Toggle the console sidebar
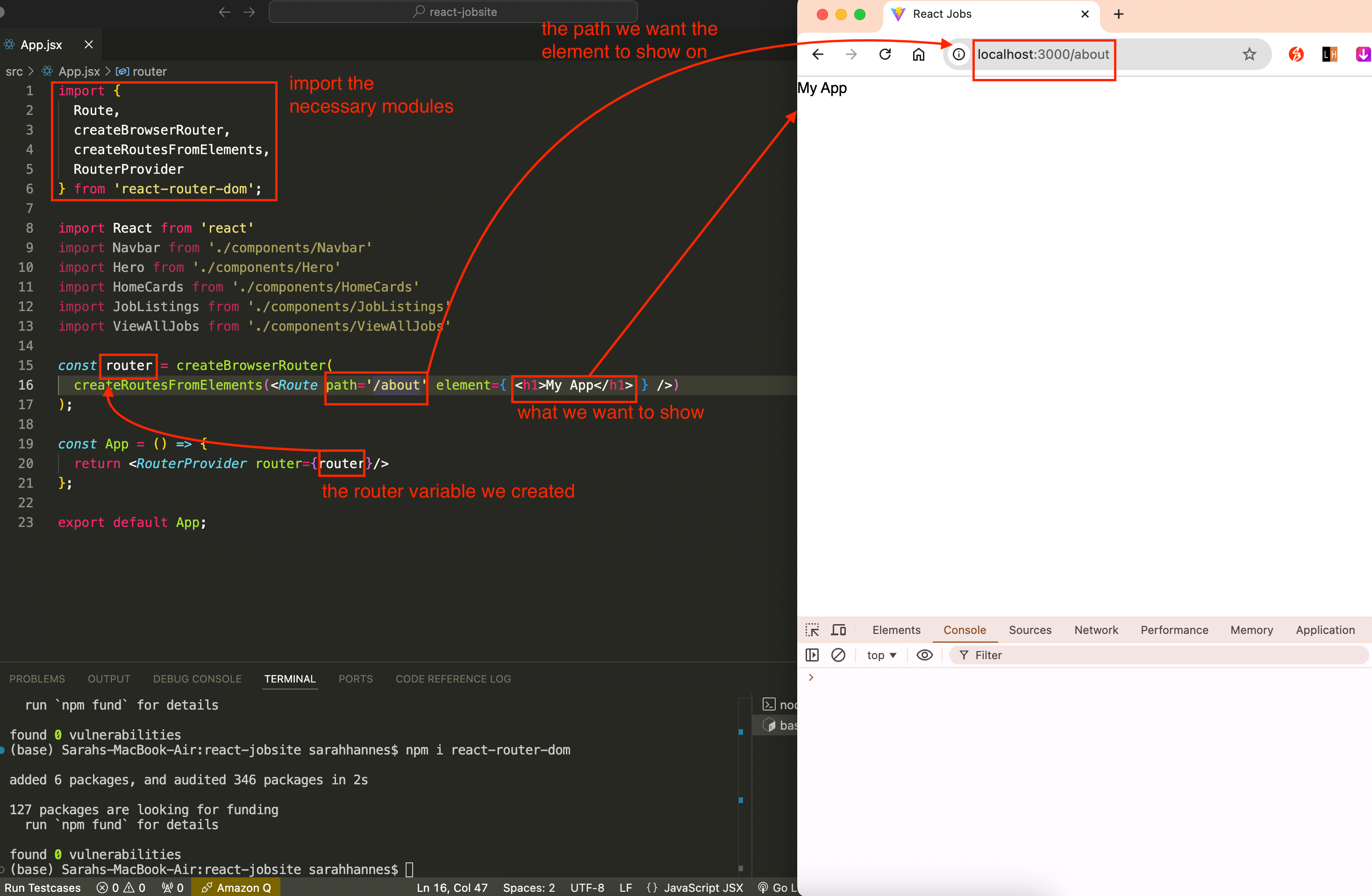The image size is (1372, 896). (812, 654)
